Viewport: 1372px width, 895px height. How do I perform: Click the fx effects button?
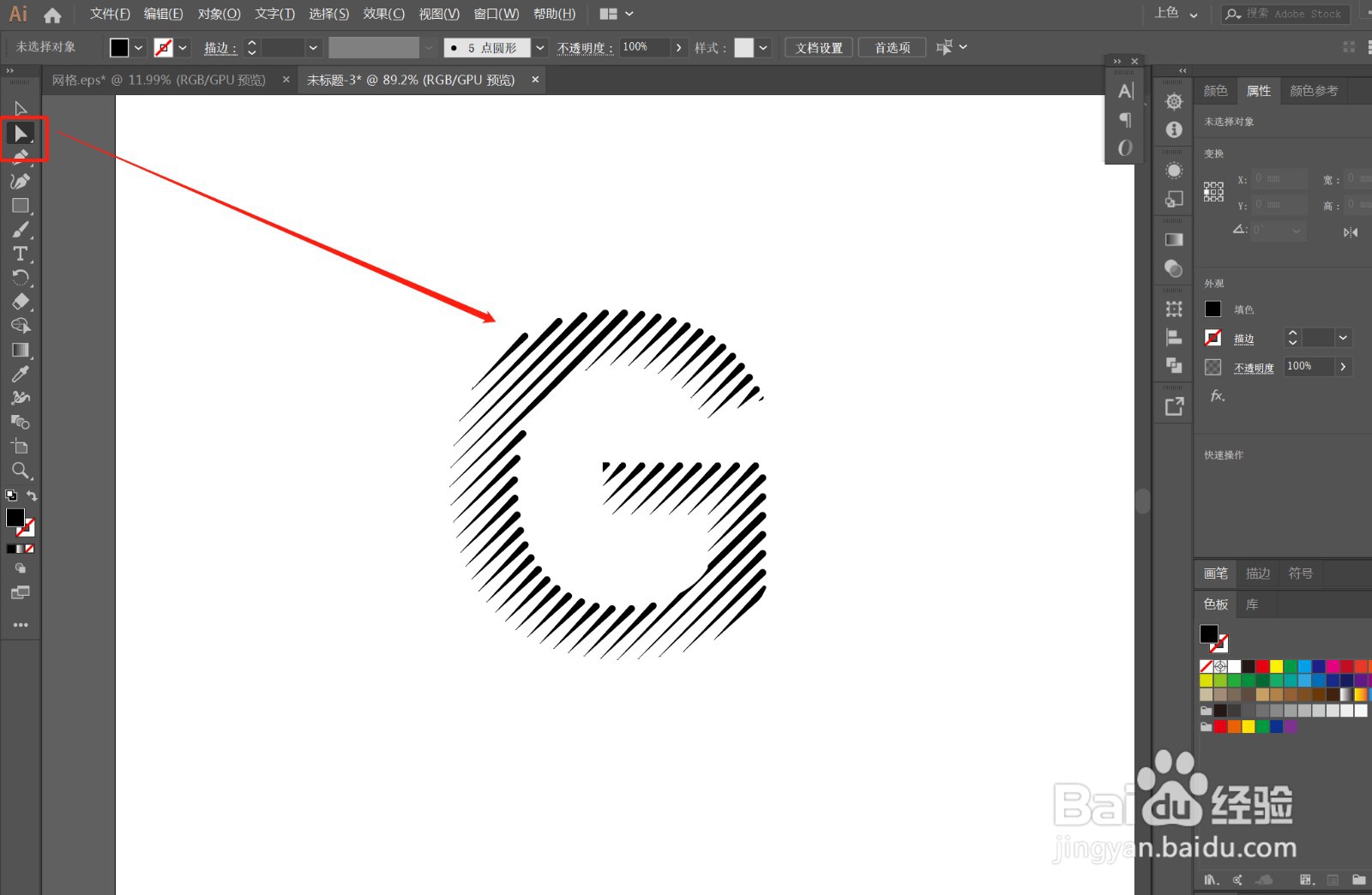(x=1217, y=395)
